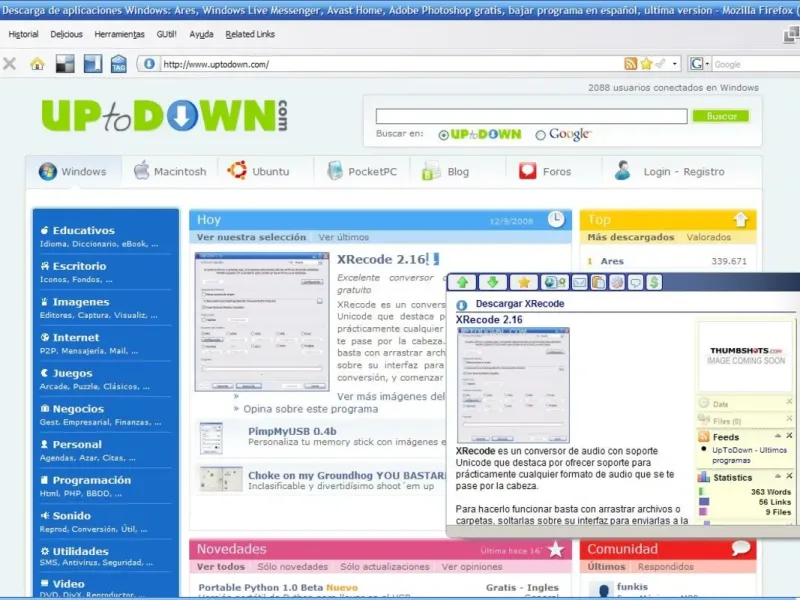Viewport: 800px width, 600px height.
Task: Click the green up arrow in preview toolbar
Action: [462, 282]
